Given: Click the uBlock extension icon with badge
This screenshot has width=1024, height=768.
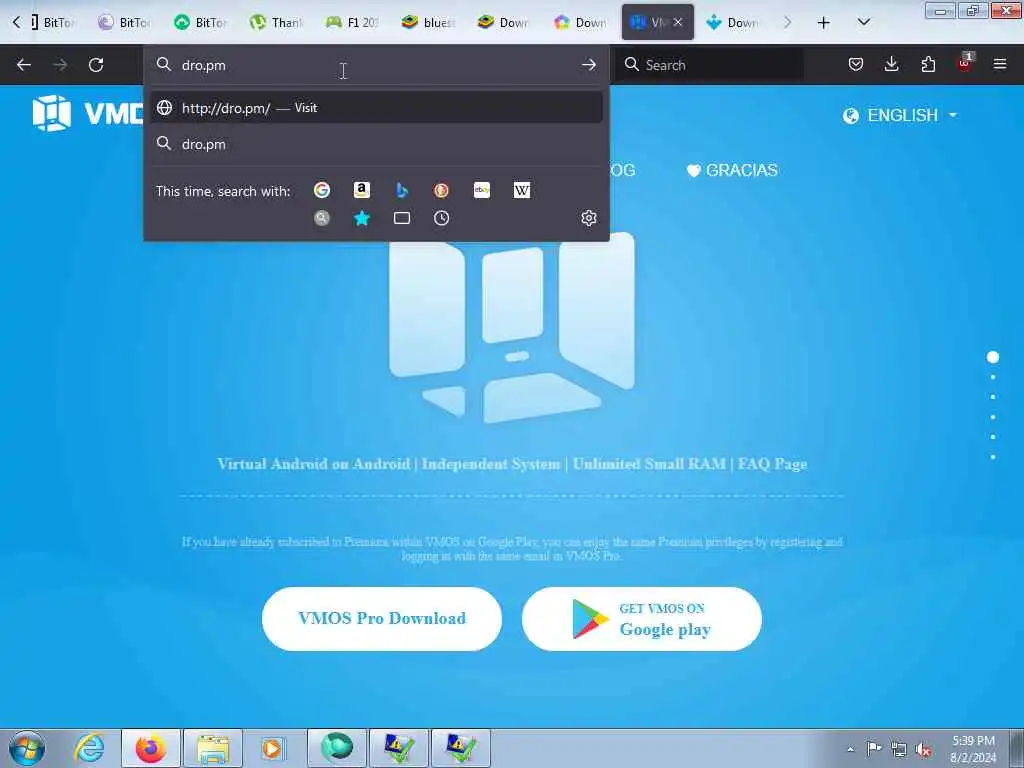Looking at the screenshot, I should click(x=964, y=63).
